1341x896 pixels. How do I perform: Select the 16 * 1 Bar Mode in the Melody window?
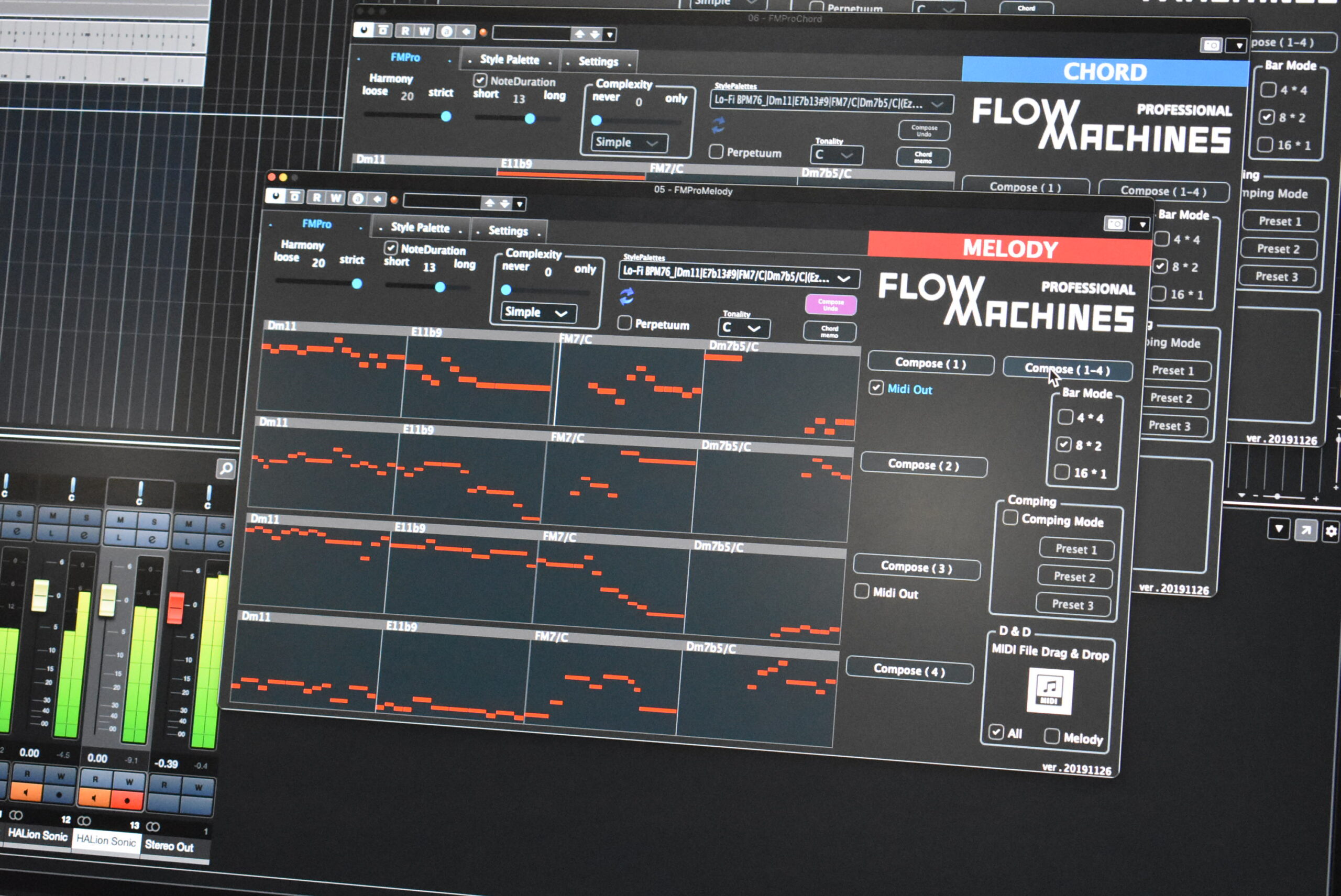pyautogui.click(x=1061, y=471)
